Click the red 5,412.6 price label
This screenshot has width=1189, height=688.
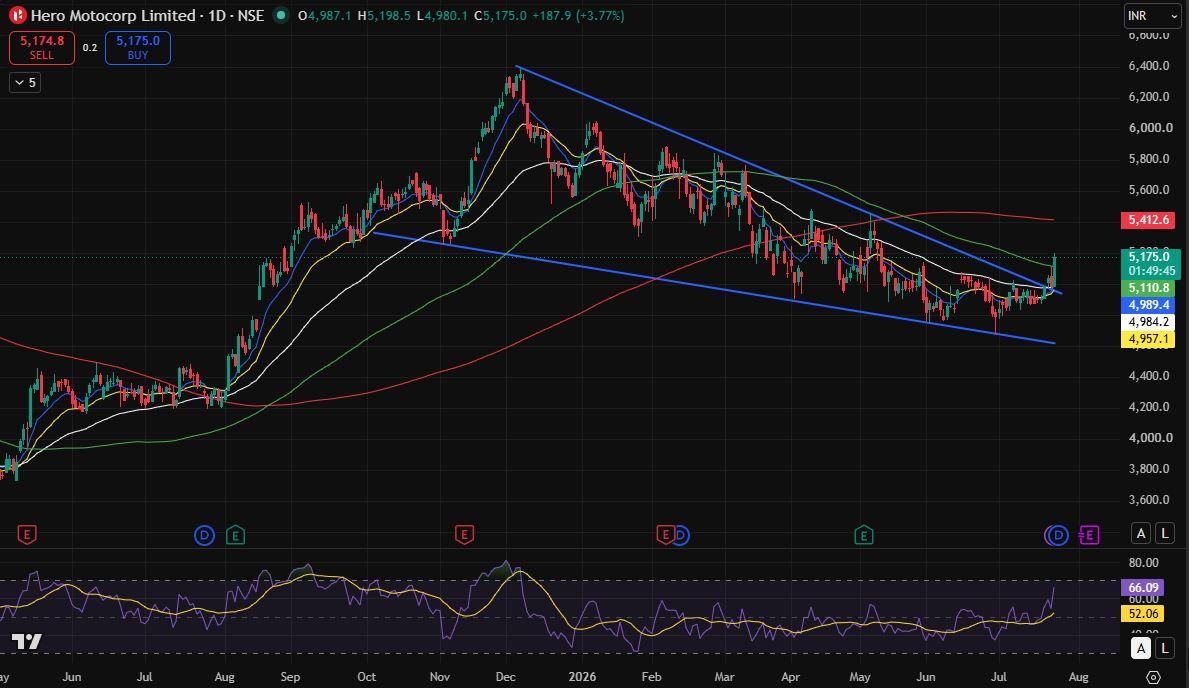[x=1148, y=221]
